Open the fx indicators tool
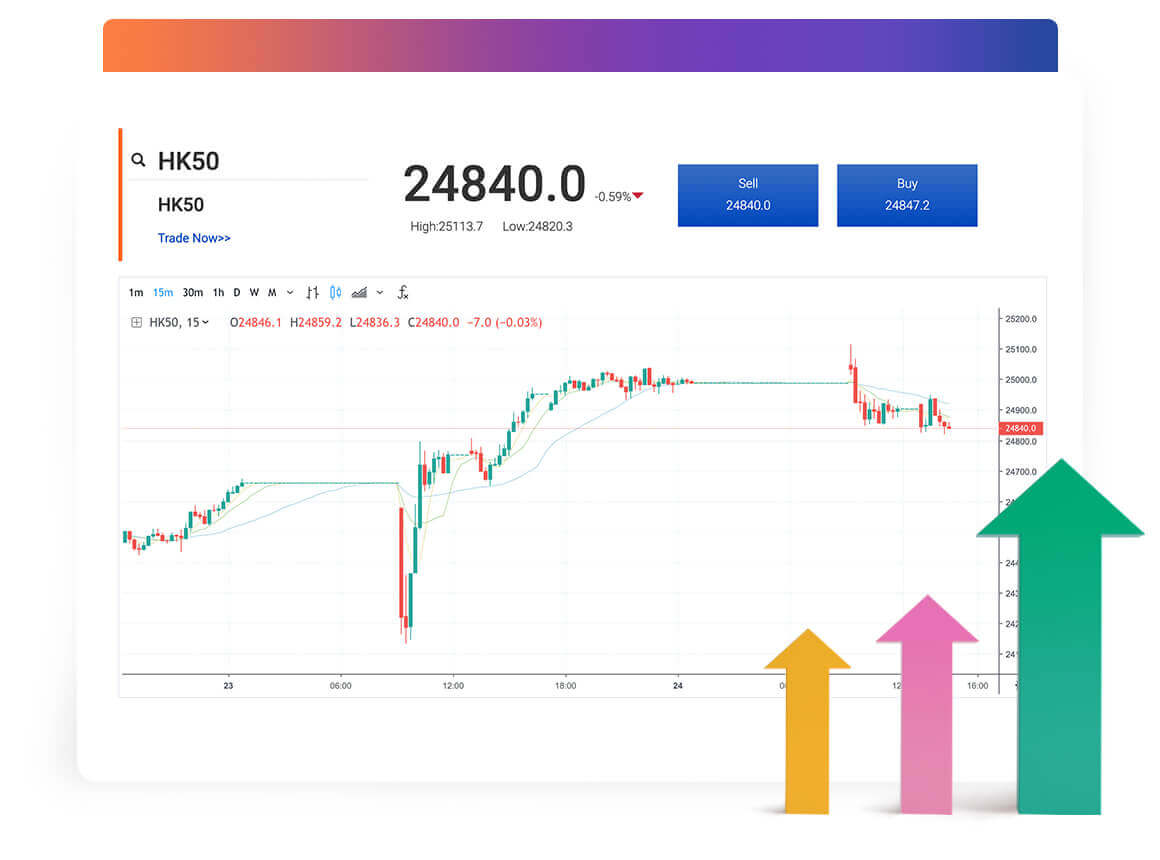Viewport: 1160px width, 860px height. (x=403, y=293)
